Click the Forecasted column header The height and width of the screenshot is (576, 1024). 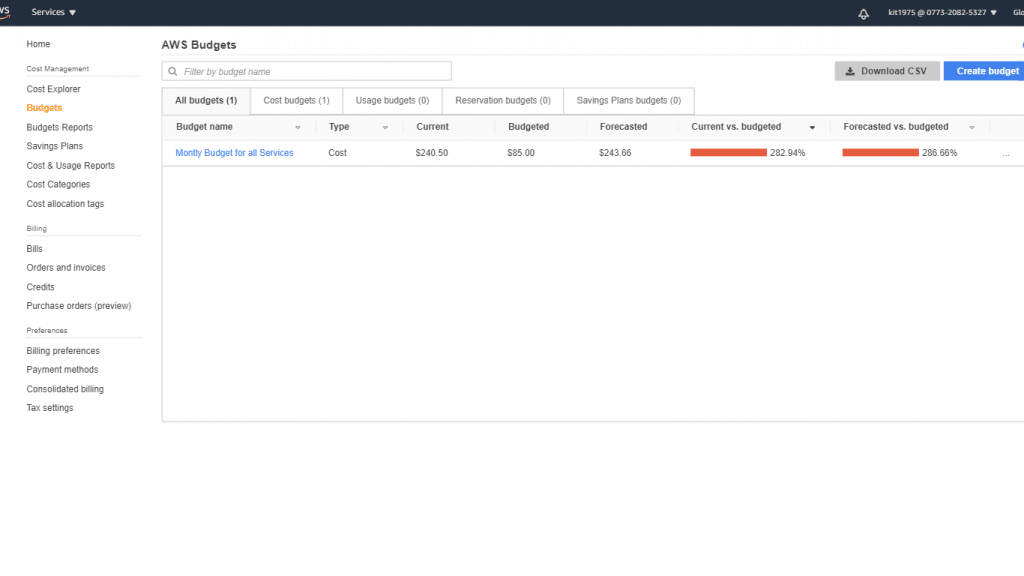(624, 127)
